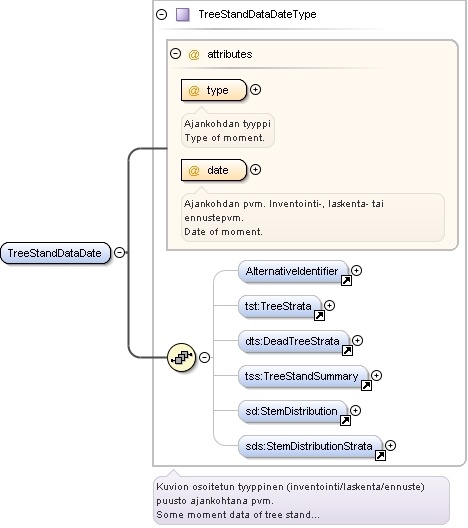Select the AlternativeIdentifier element node
468x528 pixels.
click(x=293, y=271)
